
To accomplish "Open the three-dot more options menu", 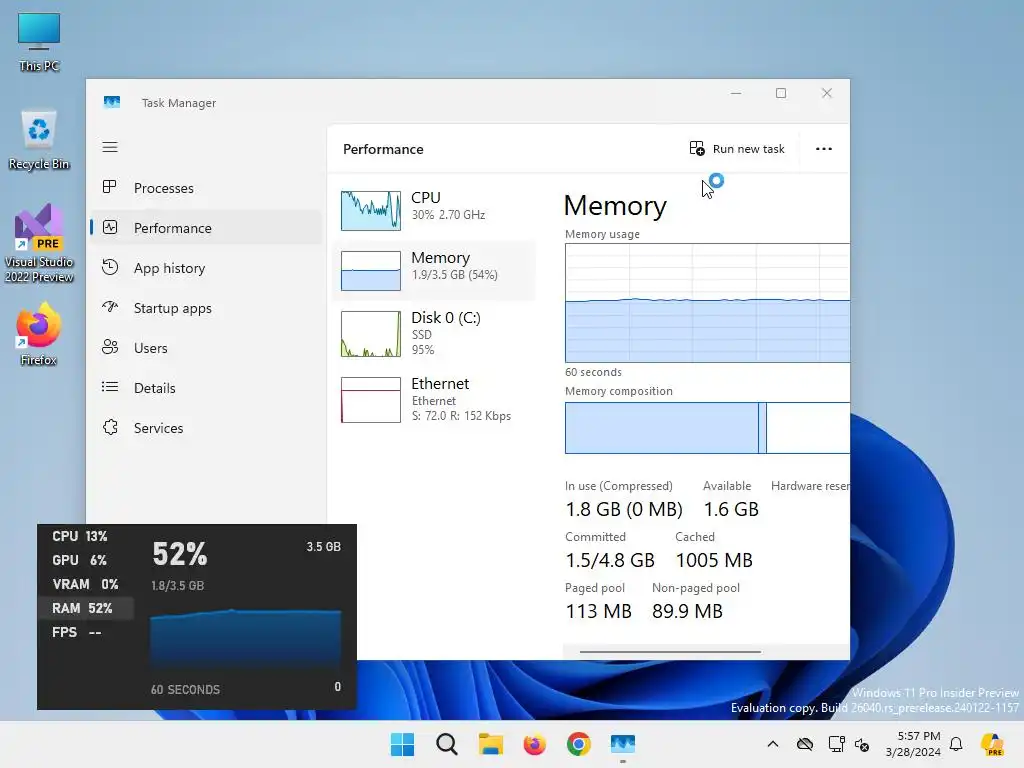I will click(x=824, y=149).
